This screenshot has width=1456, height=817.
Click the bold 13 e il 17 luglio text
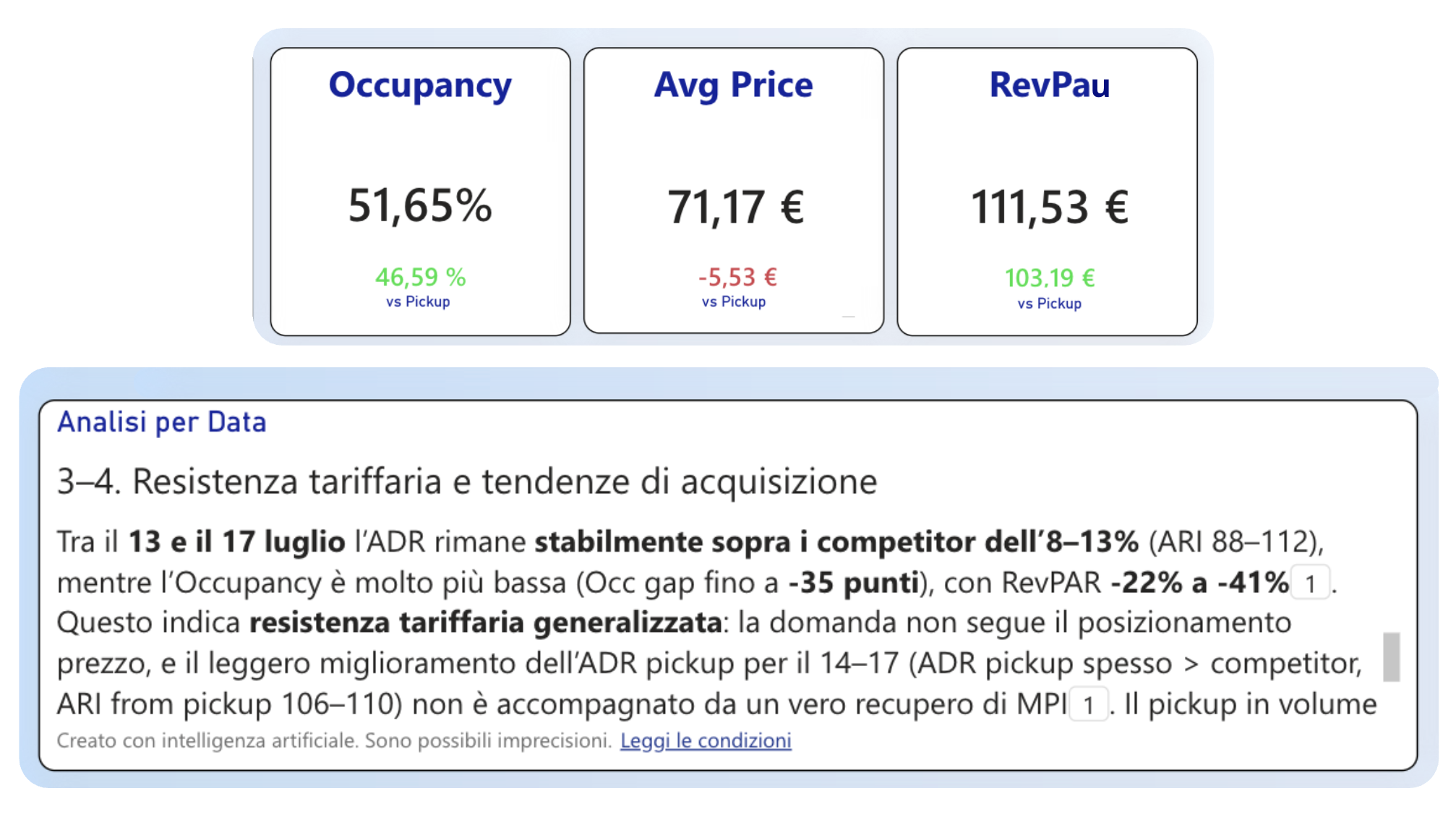[x=237, y=542]
